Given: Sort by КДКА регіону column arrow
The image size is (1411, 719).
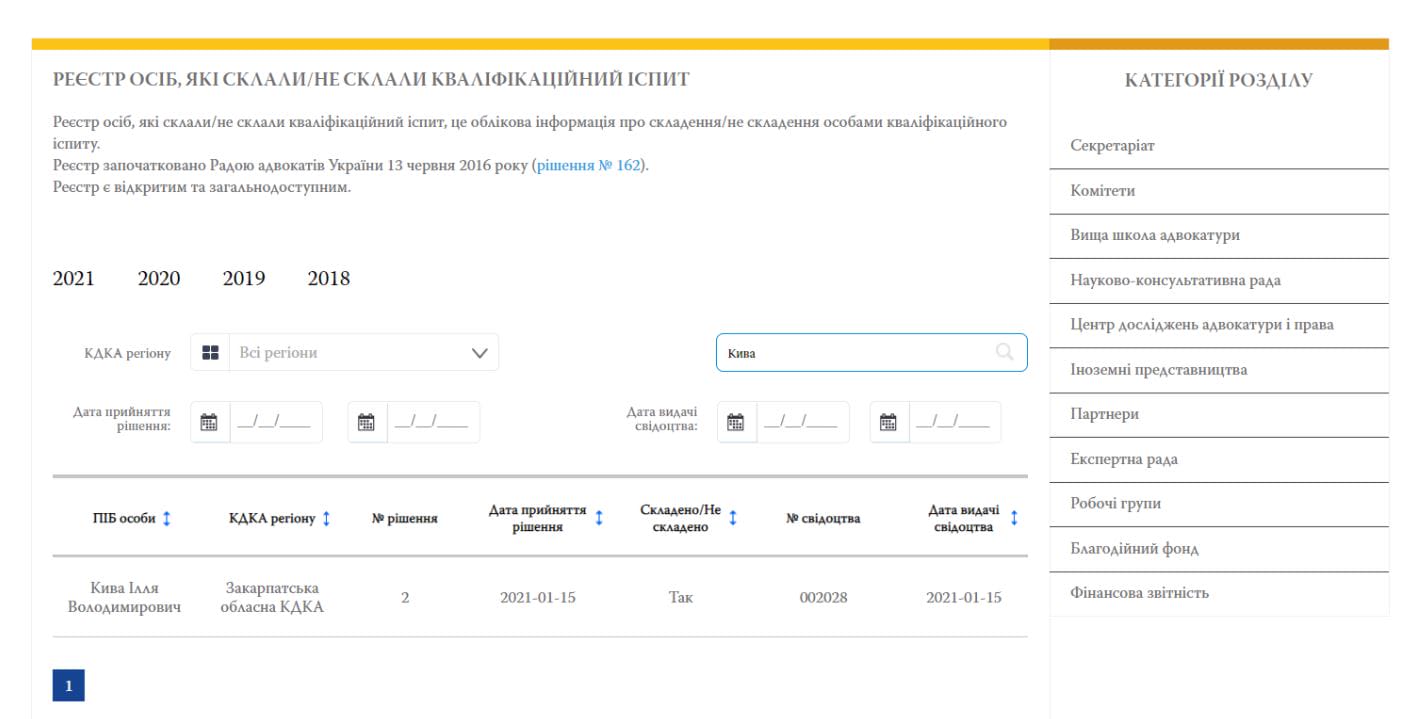Looking at the screenshot, I should tap(326, 518).
